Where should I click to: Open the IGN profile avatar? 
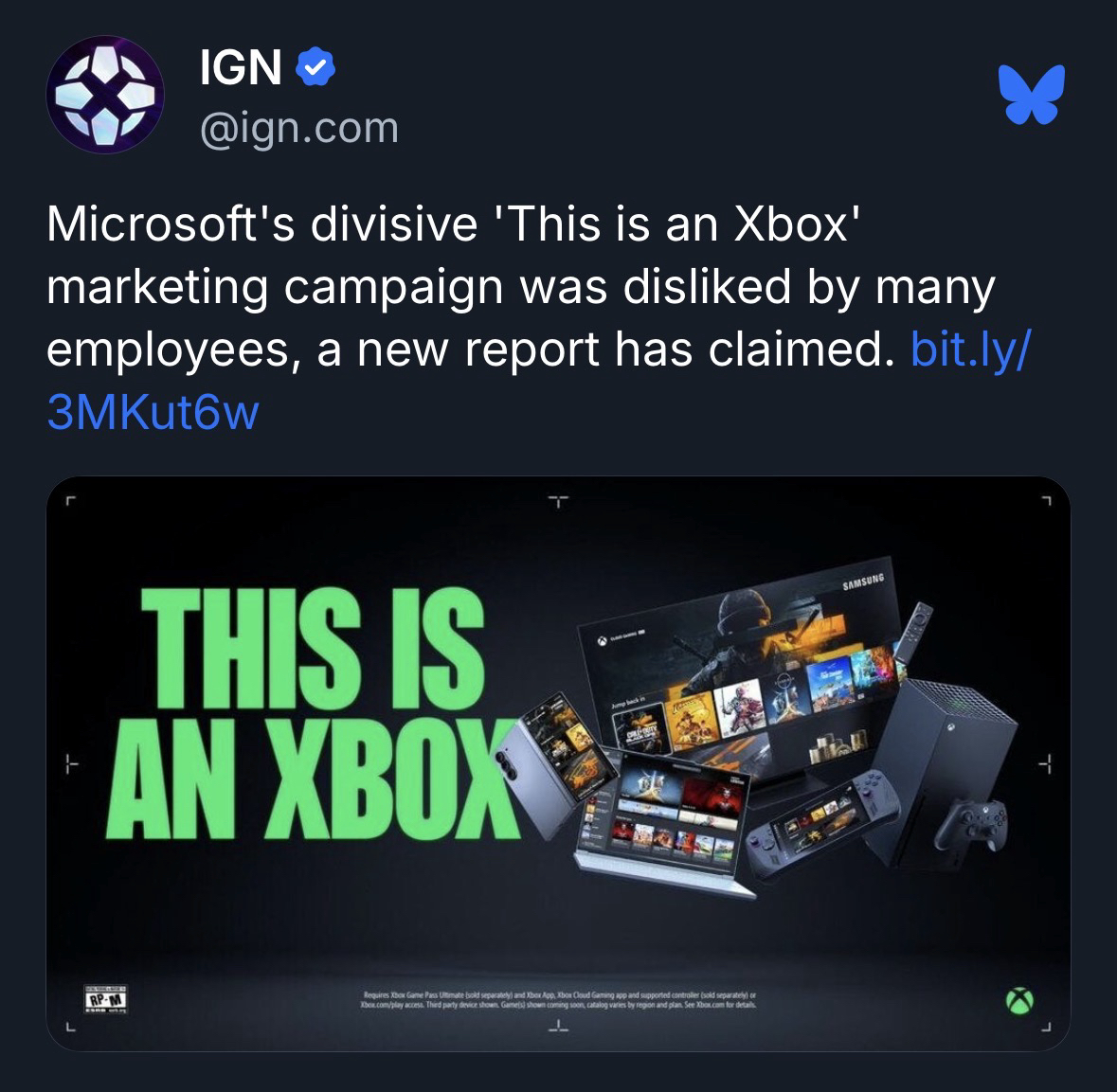105,95
